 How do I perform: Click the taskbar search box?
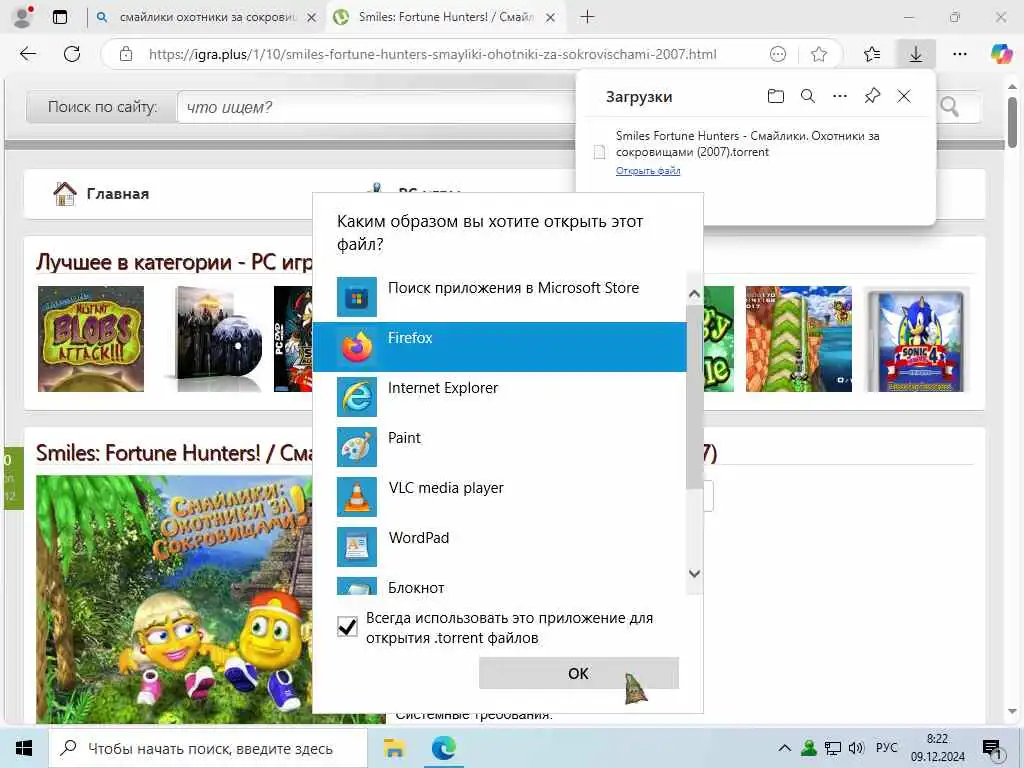tap(208, 748)
